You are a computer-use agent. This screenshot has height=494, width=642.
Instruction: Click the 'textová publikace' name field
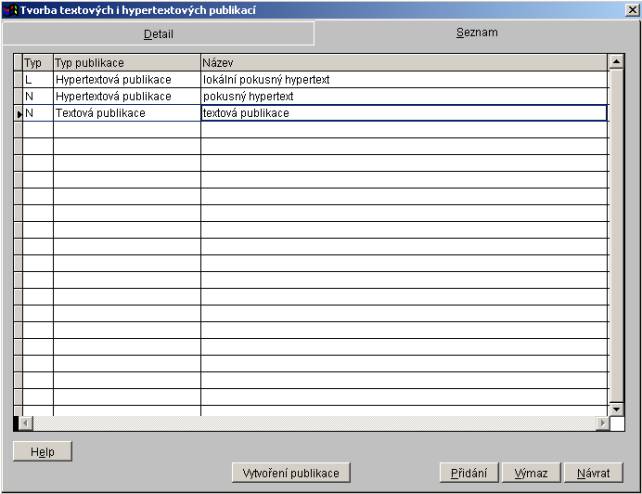(x=403, y=113)
